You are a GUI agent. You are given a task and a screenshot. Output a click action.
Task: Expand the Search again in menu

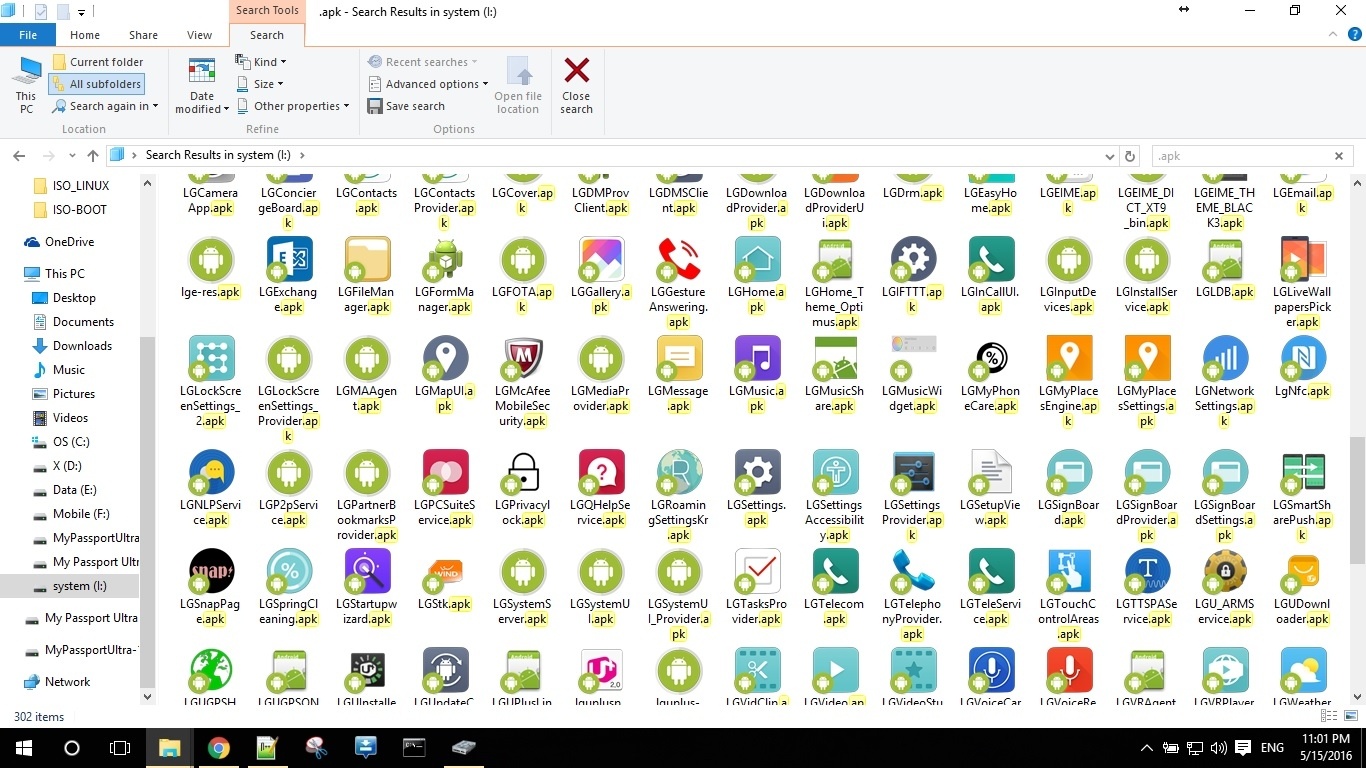pos(105,106)
